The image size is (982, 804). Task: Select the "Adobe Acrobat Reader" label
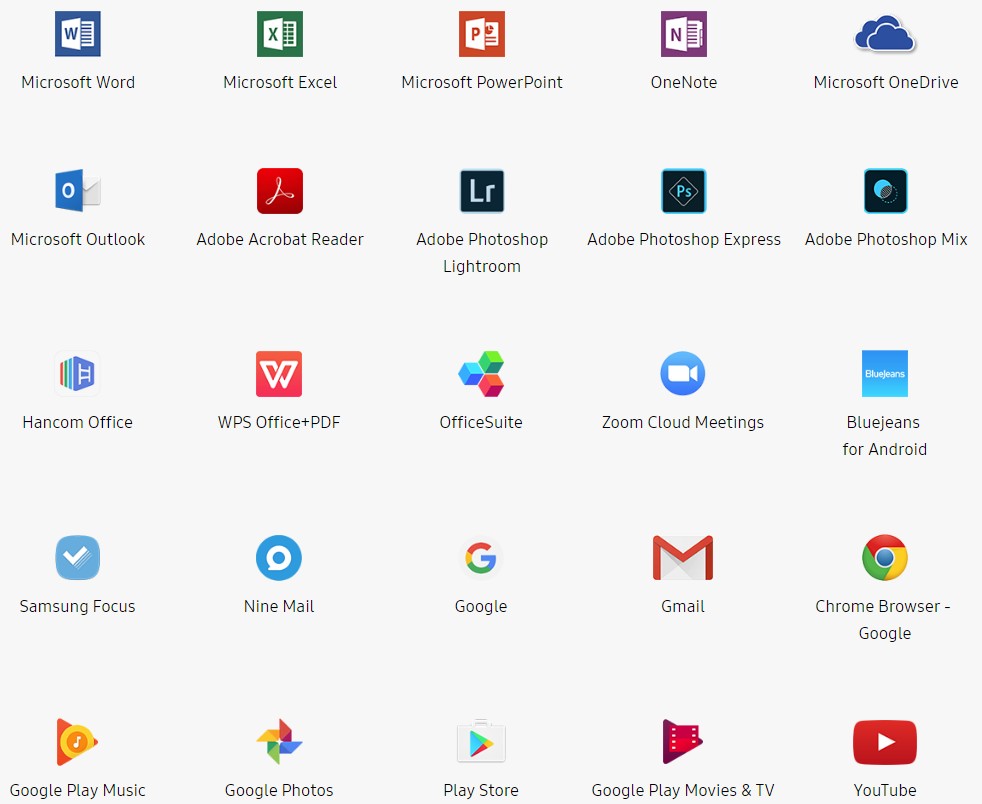click(280, 239)
